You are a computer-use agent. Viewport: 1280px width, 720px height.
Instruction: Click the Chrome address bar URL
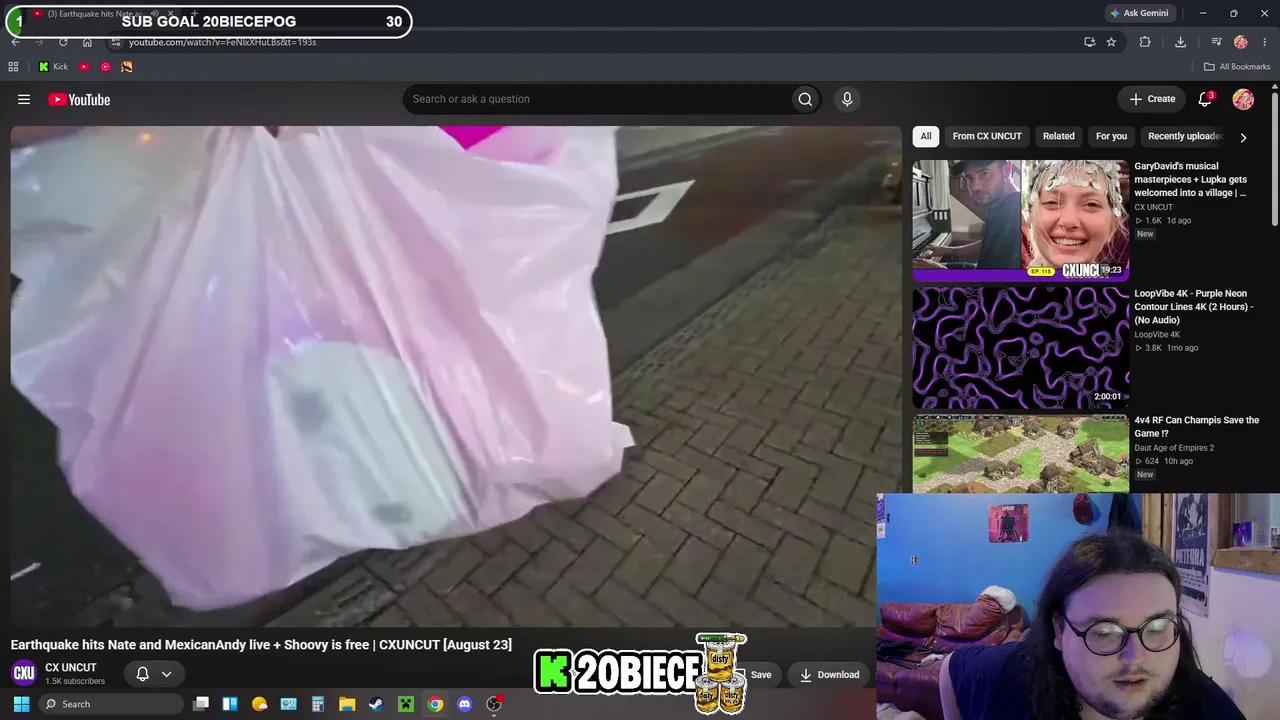coord(222,42)
